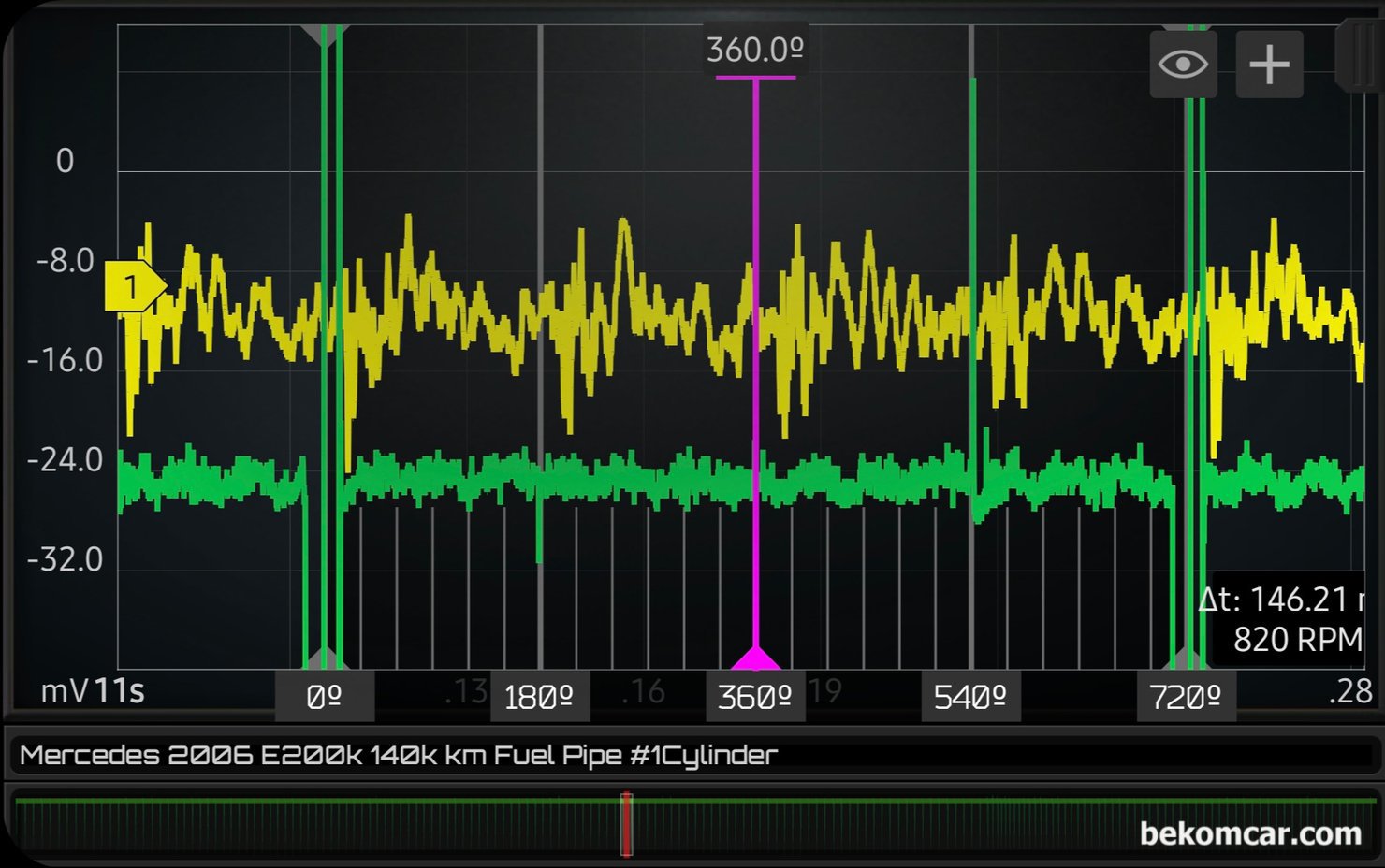Select the 540º phase marker label
Screen dimensions: 1385x868
970,697
